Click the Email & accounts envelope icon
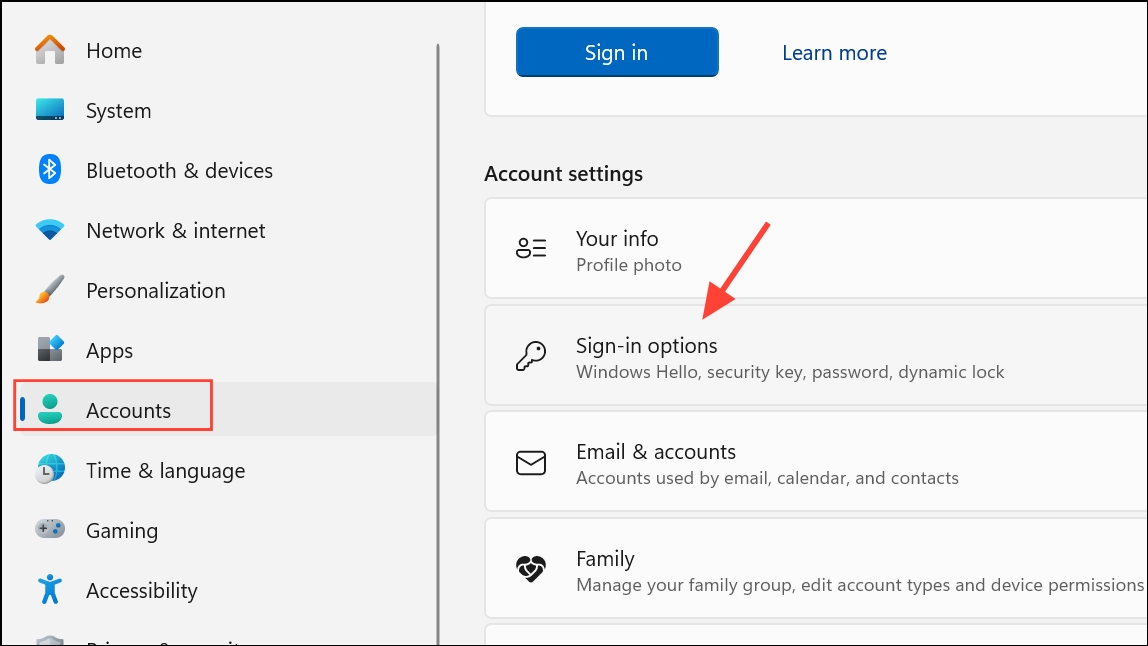Image resolution: width=1148 pixels, height=646 pixels. [531, 463]
